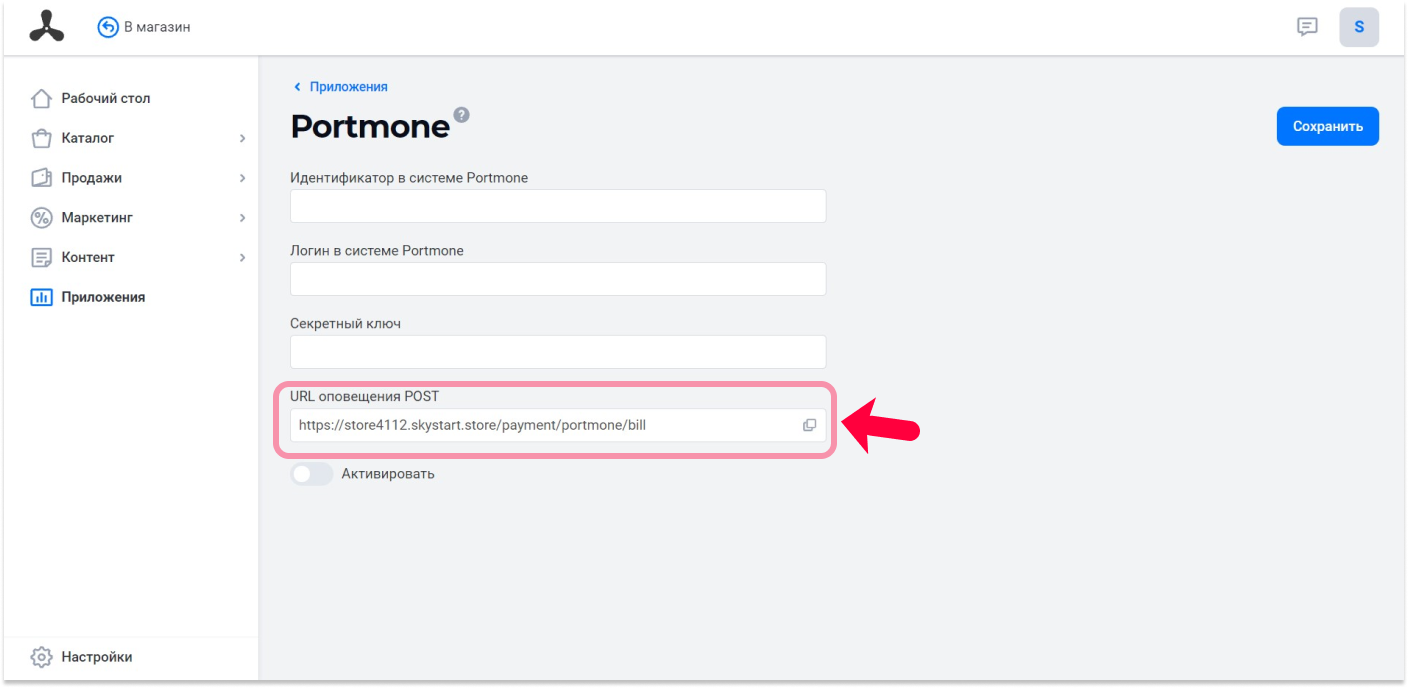Image resolution: width=1408 pixels, height=688 pixels.
Task: Click the URL оповещения POST field text
Action: tap(472, 425)
